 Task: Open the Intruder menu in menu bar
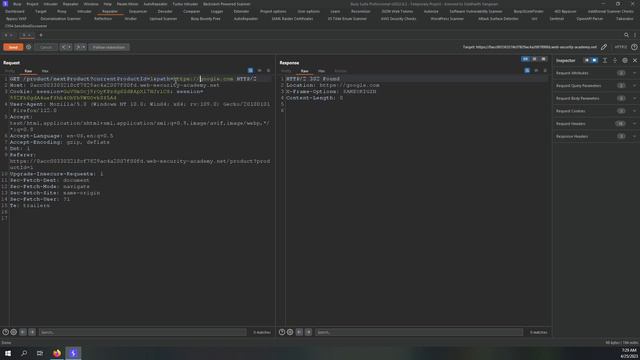[51, 4]
